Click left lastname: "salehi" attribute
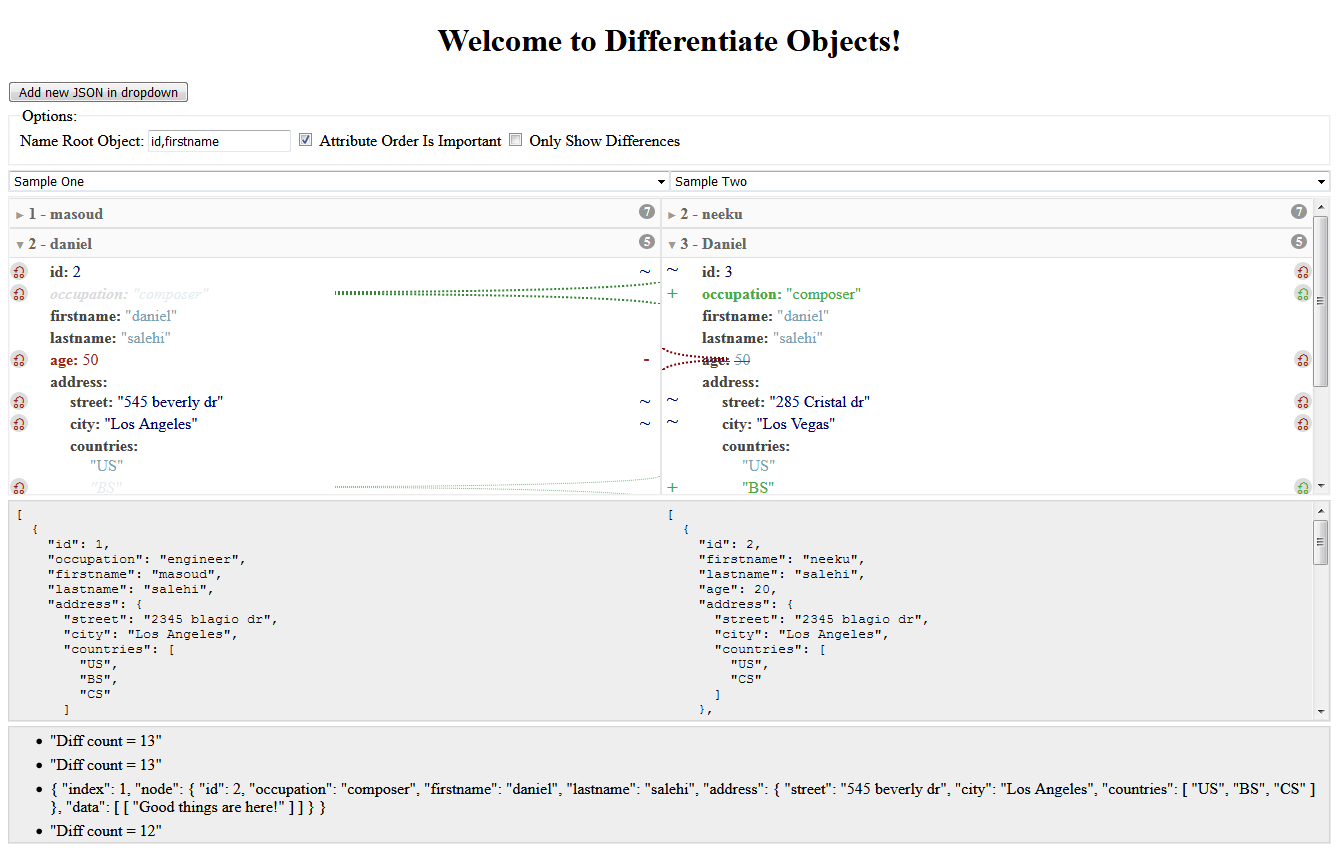The width and height of the screenshot is (1339, 856). (110, 338)
